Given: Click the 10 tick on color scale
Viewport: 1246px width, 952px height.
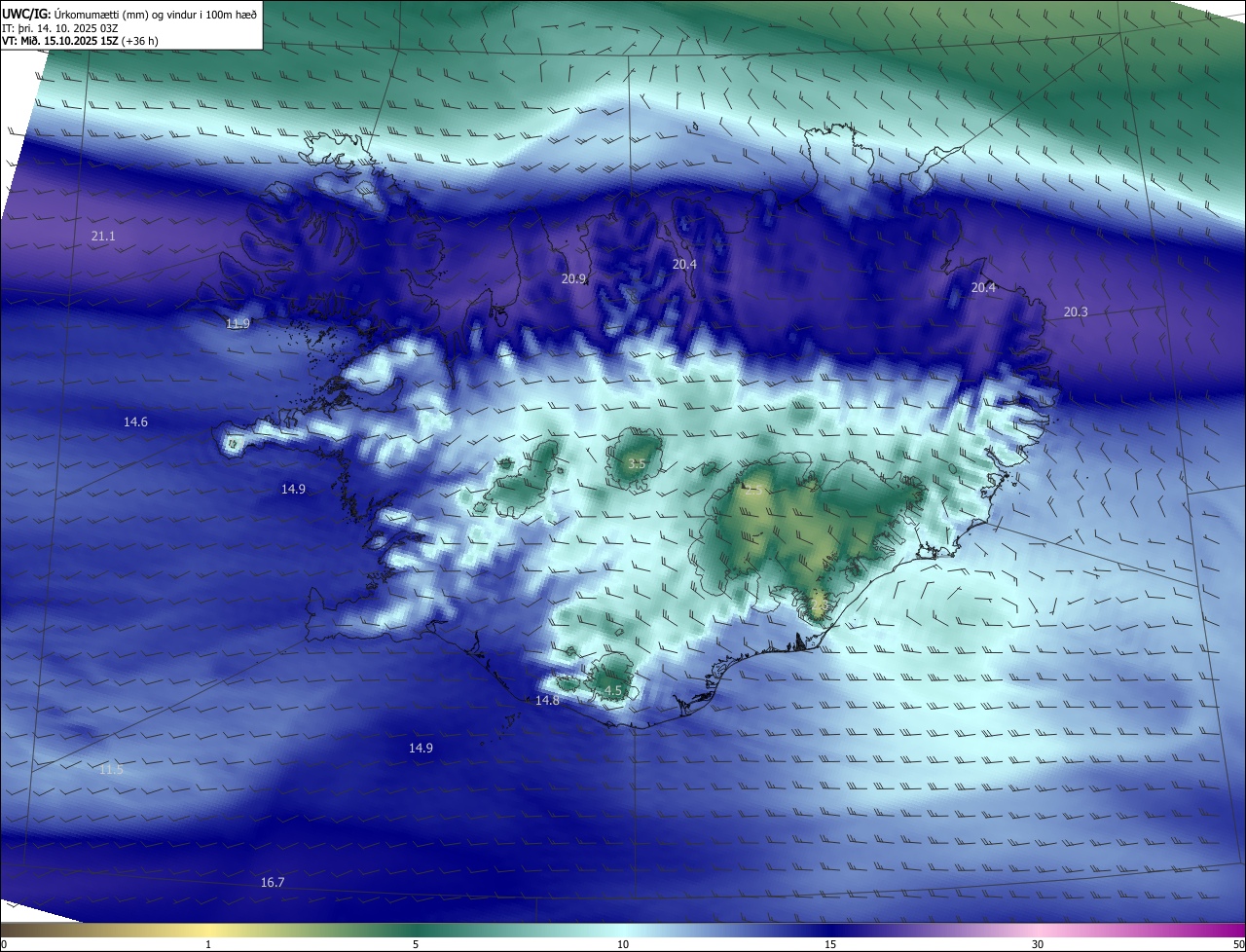Looking at the screenshot, I should (x=623, y=944).
